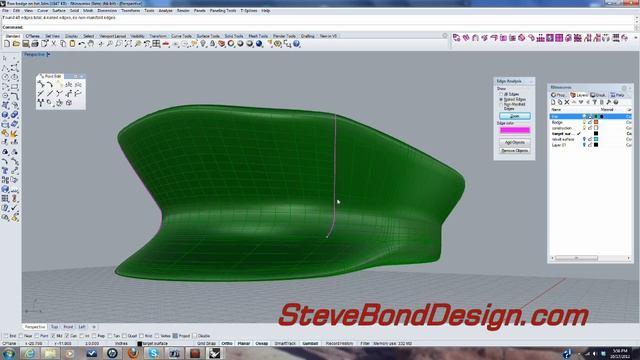
Task: Click the Remove Objects button
Action: coord(515,151)
